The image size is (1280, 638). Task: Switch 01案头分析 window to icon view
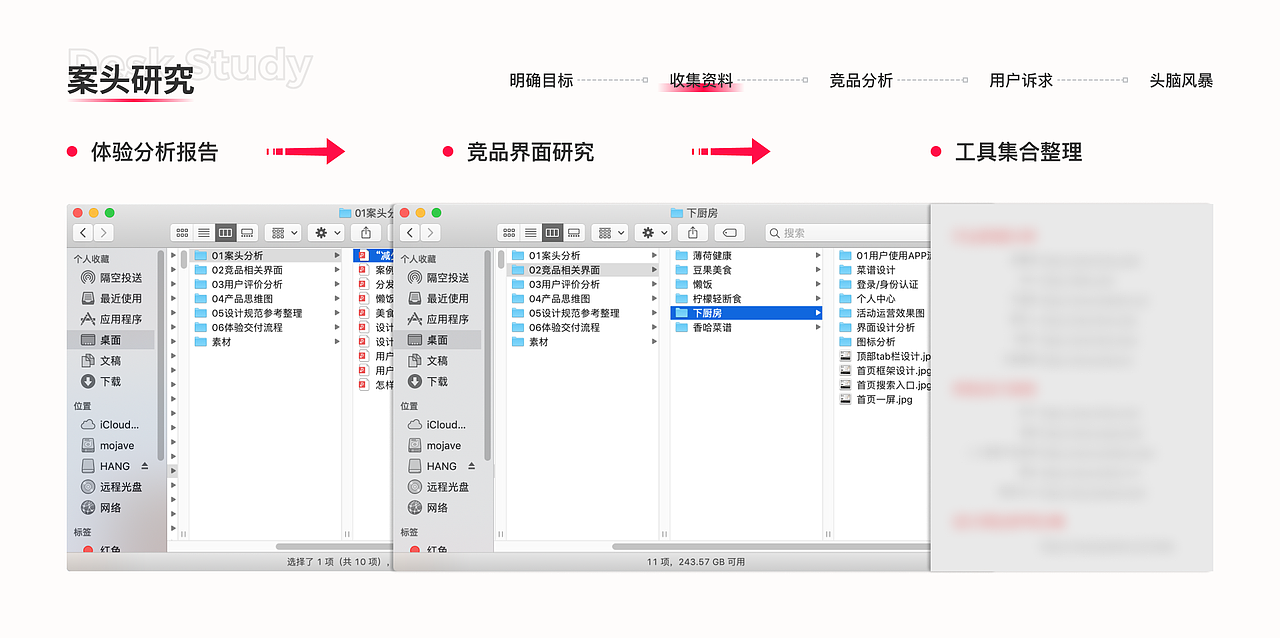point(181,232)
